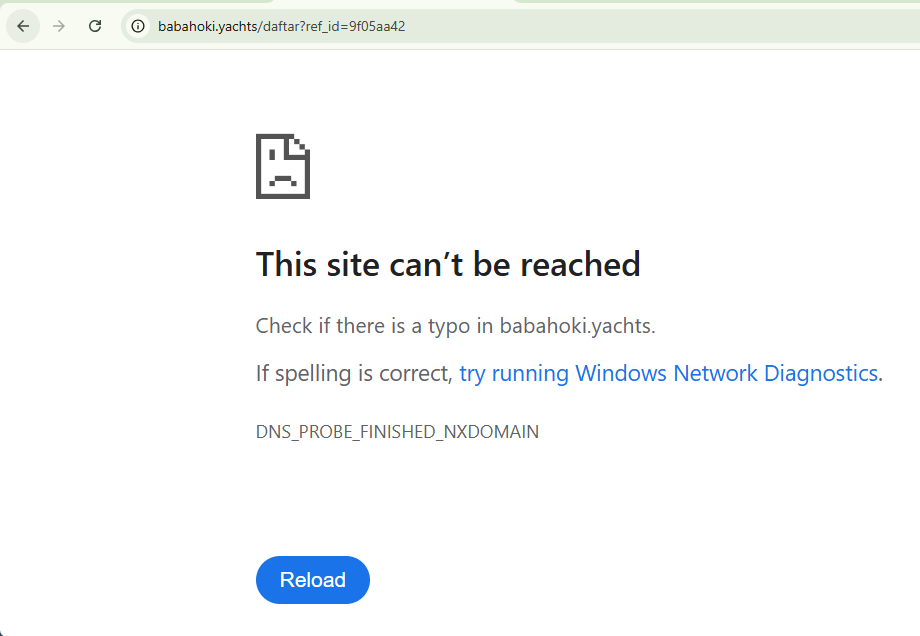Image resolution: width=920 pixels, height=636 pixels.
Task: Click the Check if there is a typo line
Action: (x=455, y=326)
